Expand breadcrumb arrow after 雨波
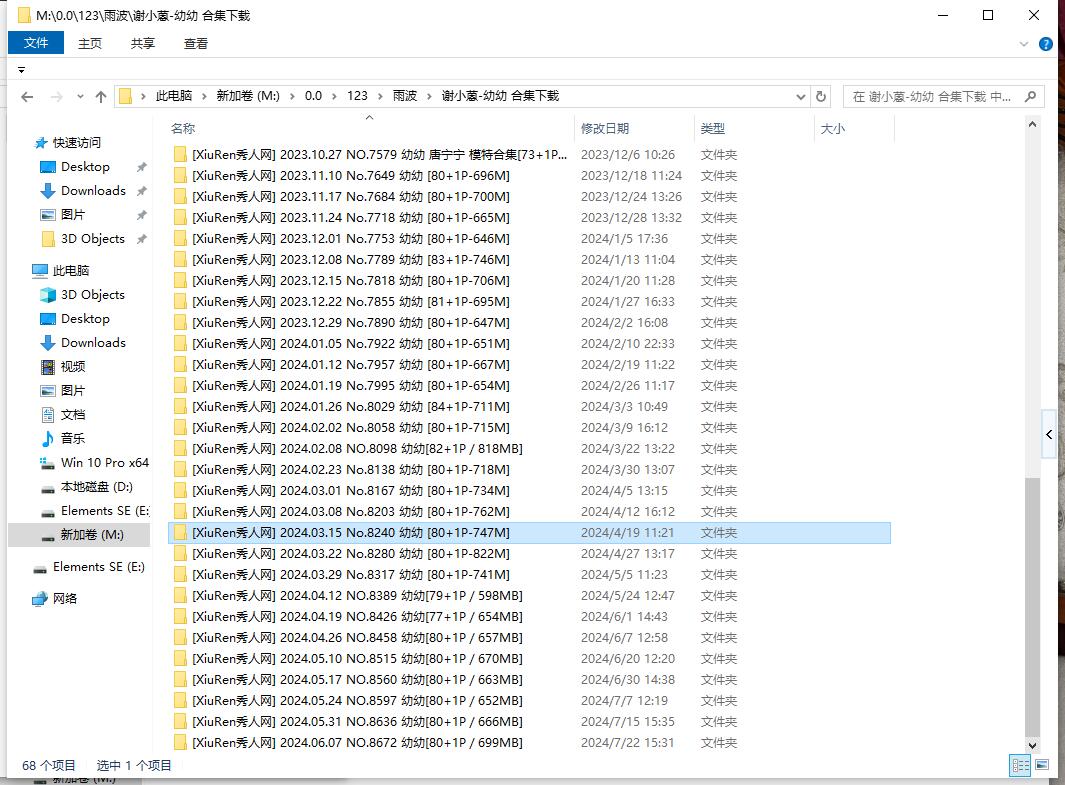Viewport: 1065px width, 785px height. click(x=429, y=96)
